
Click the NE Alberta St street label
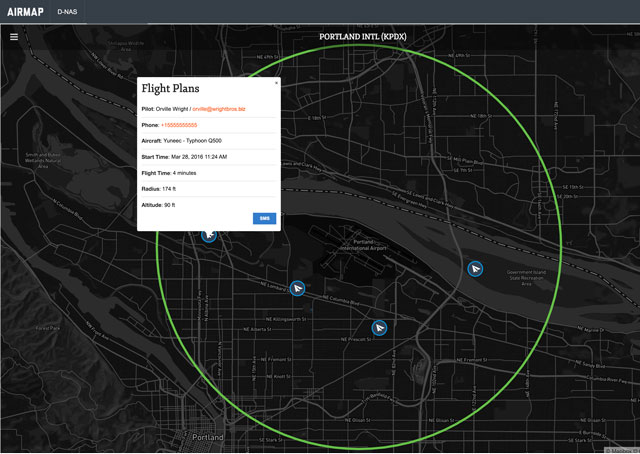coord(257,329)
